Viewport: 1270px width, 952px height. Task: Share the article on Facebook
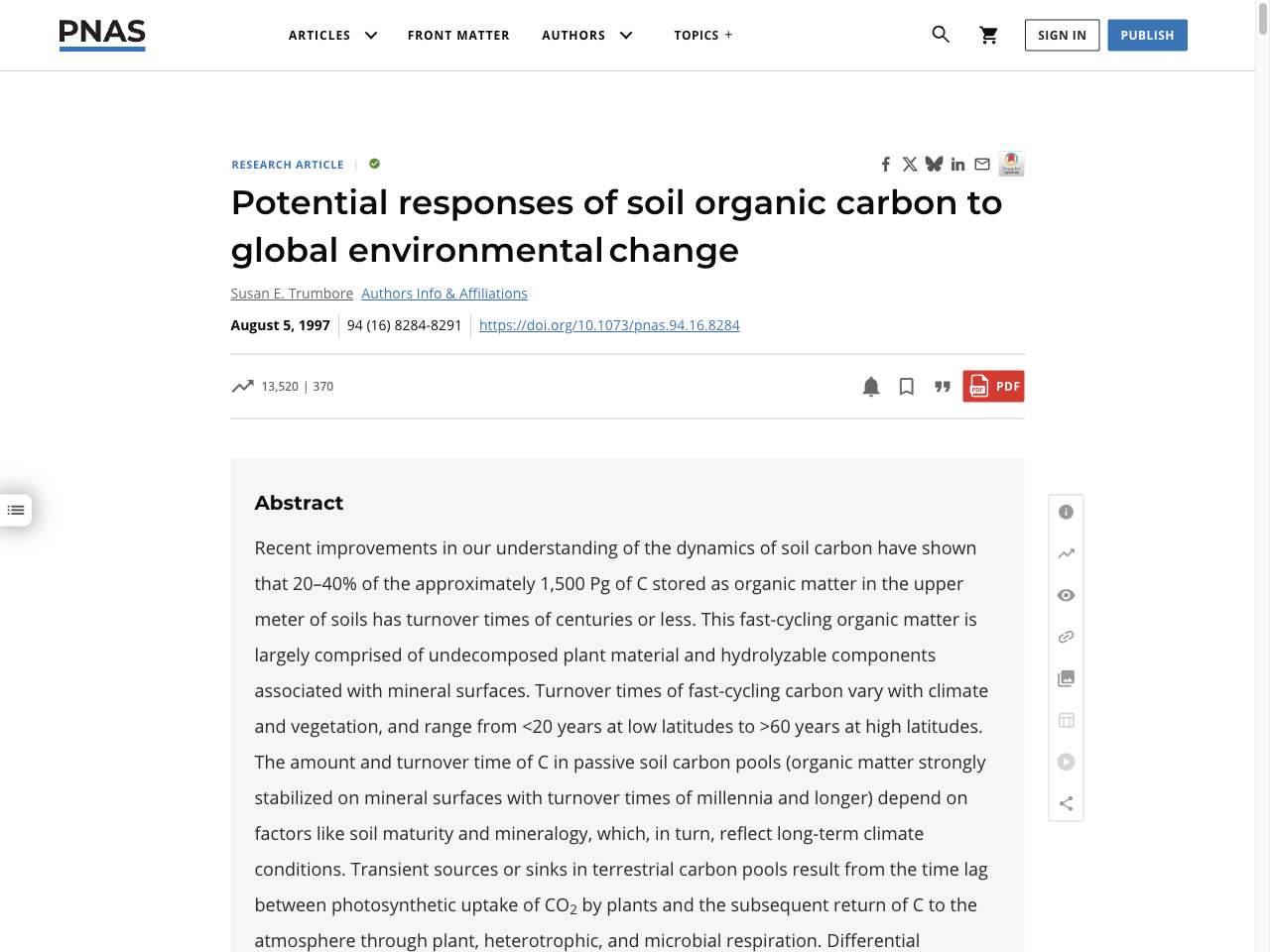tap(885, 164)
